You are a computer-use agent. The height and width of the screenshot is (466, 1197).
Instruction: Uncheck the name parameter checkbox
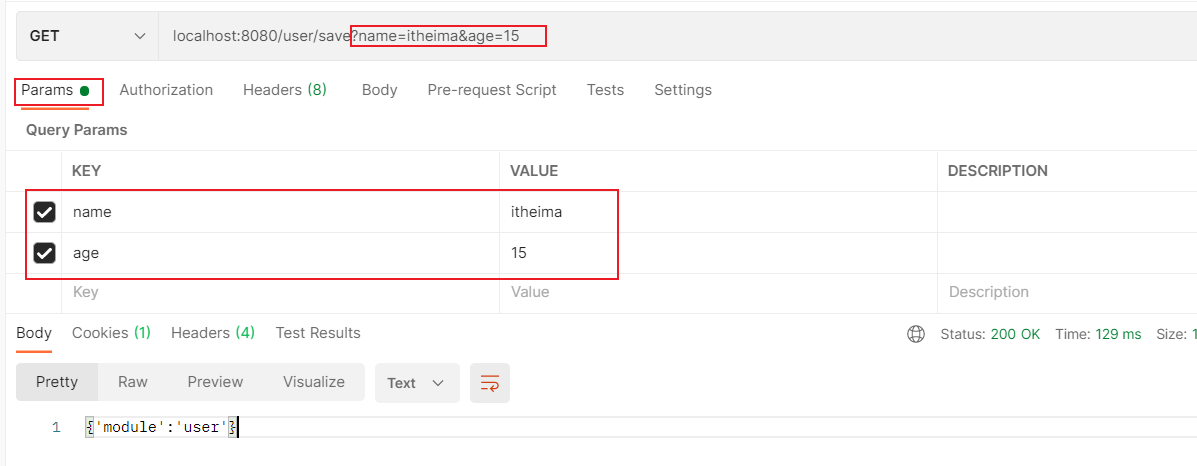[x=44, y=212]
